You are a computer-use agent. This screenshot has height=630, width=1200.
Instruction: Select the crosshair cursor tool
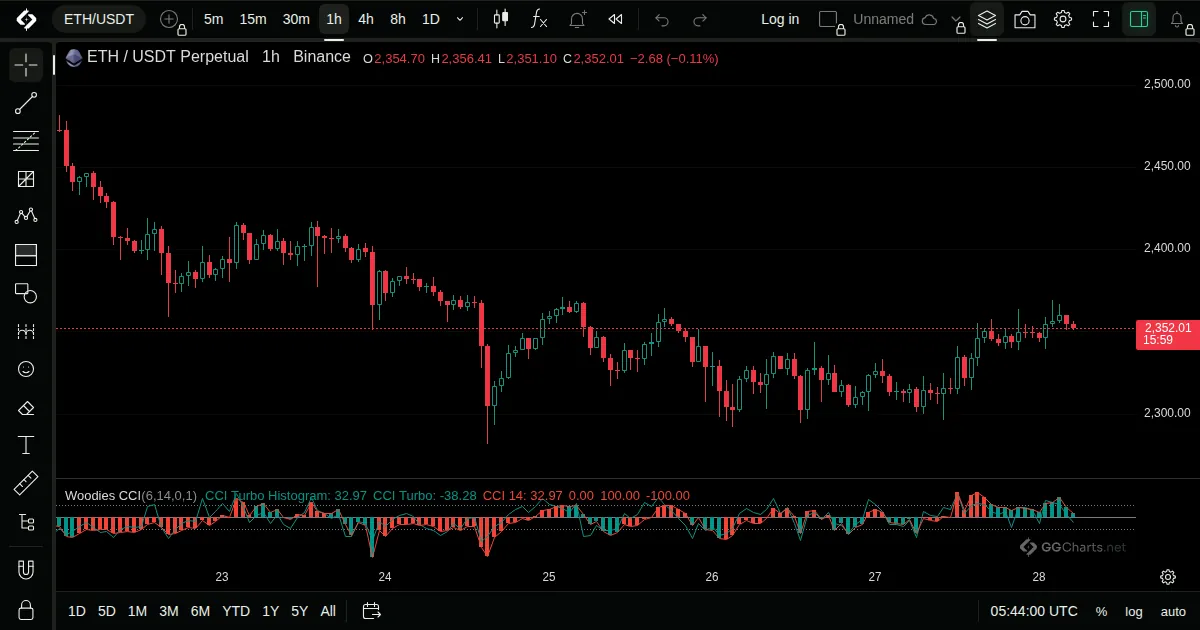click(x=26, y=65)
